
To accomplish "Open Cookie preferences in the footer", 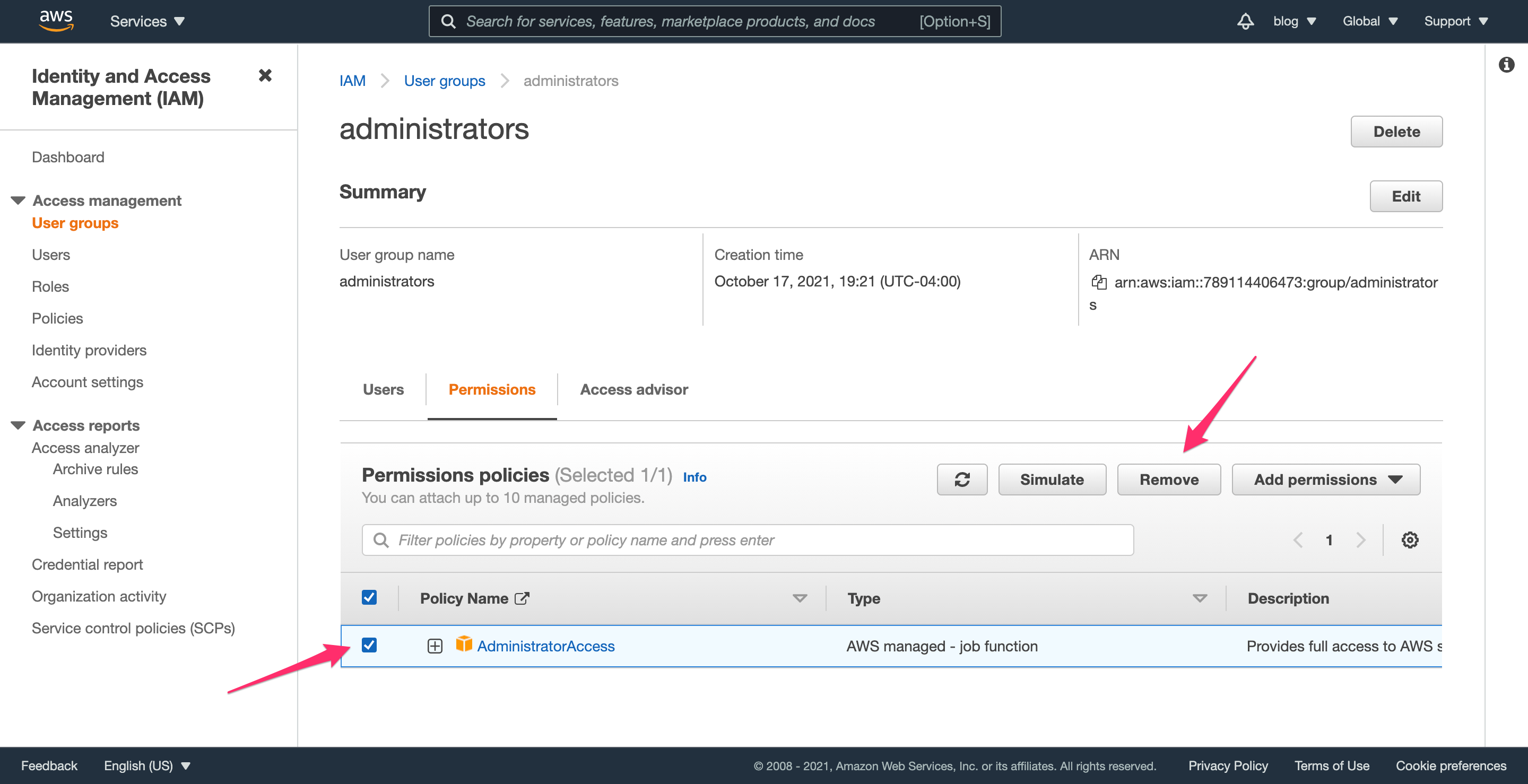I will coord(1451,765).
